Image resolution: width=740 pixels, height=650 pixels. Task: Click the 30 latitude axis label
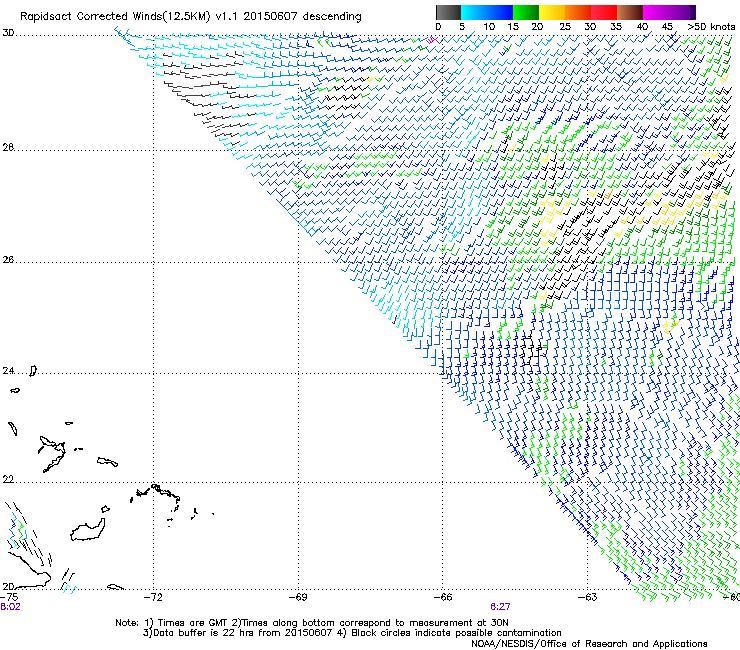[x=8, y=33]
